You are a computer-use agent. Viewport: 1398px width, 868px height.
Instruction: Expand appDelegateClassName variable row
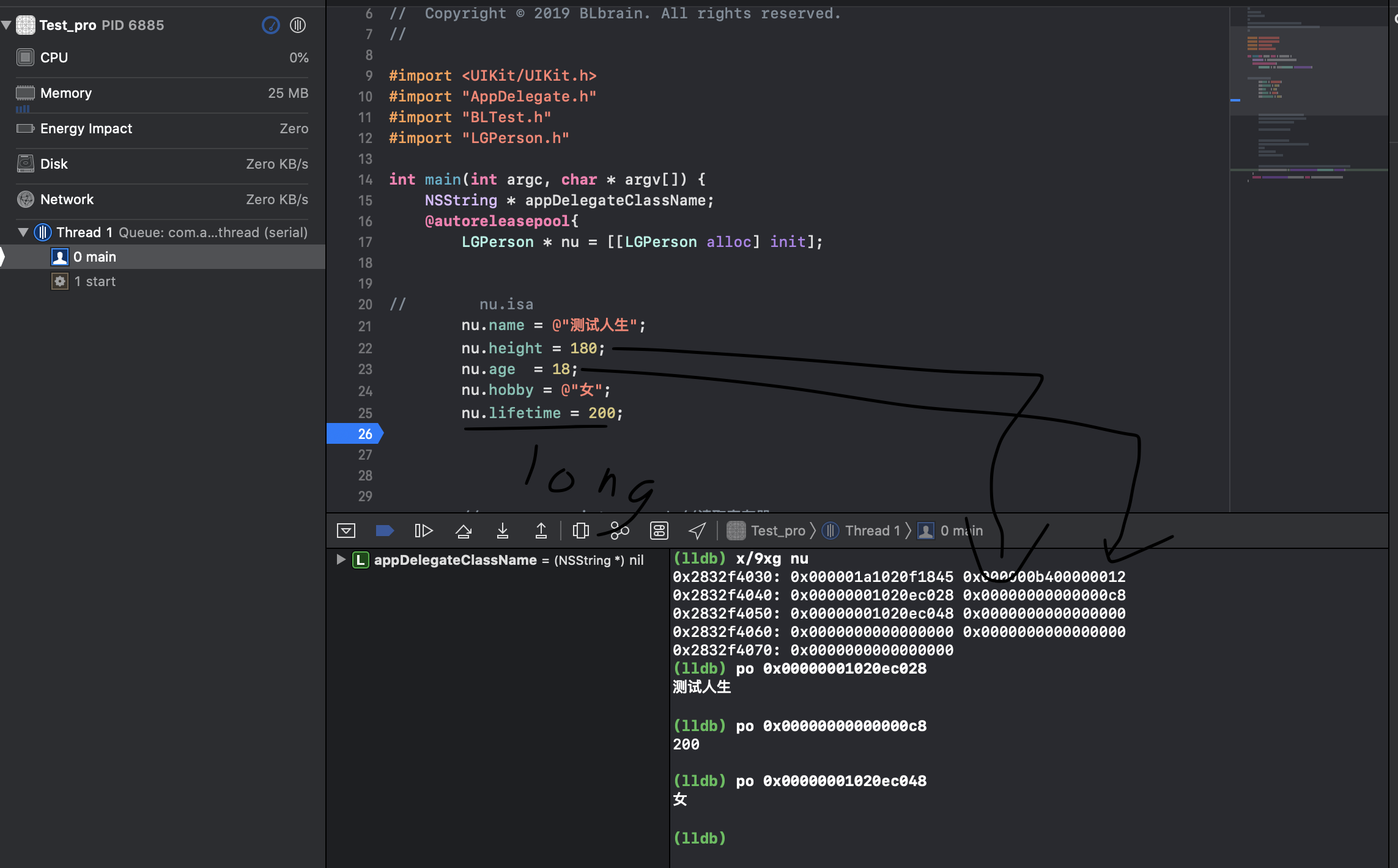(x=341, y=559)
